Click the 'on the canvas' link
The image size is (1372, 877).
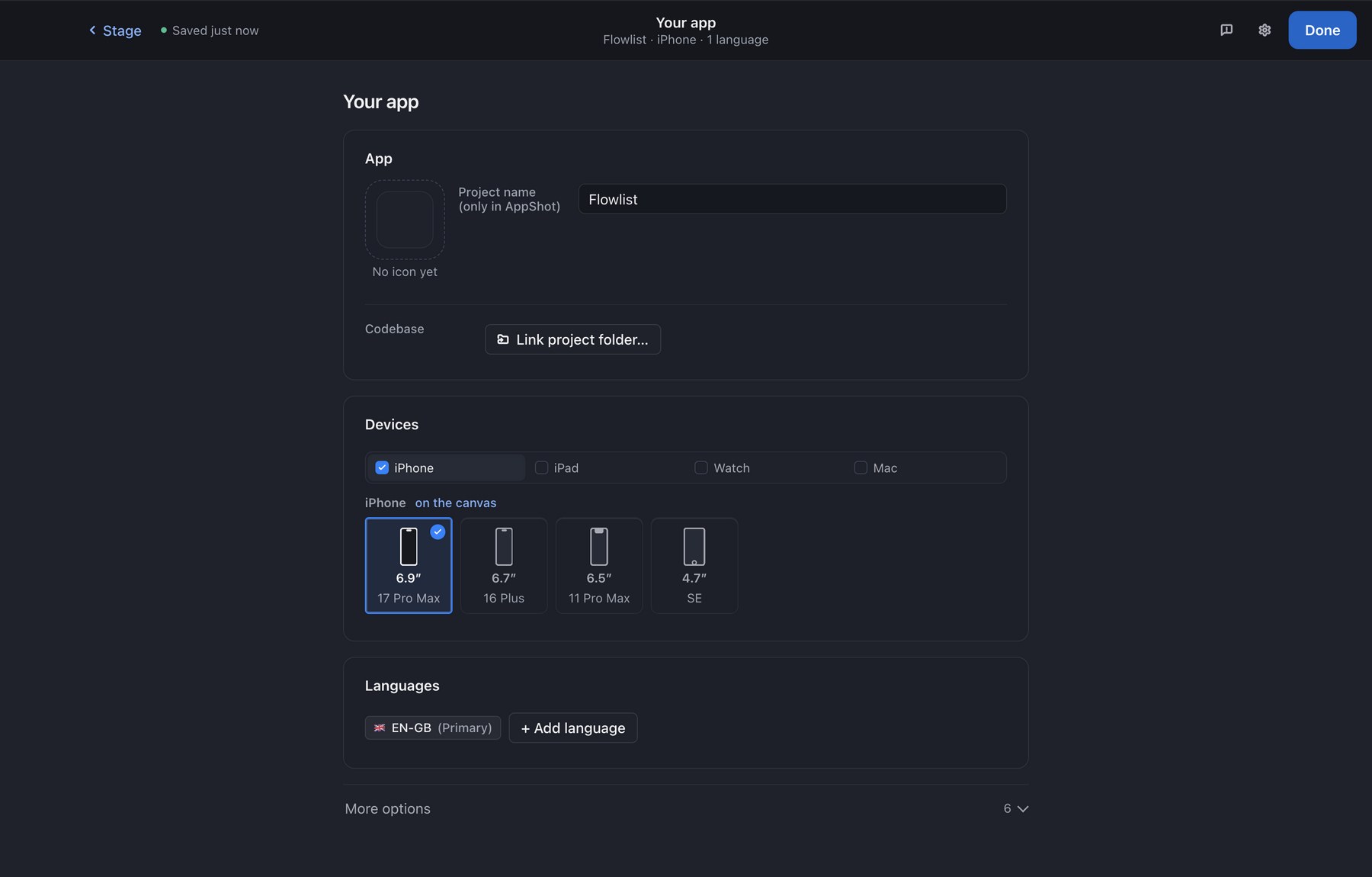[456, 503]
